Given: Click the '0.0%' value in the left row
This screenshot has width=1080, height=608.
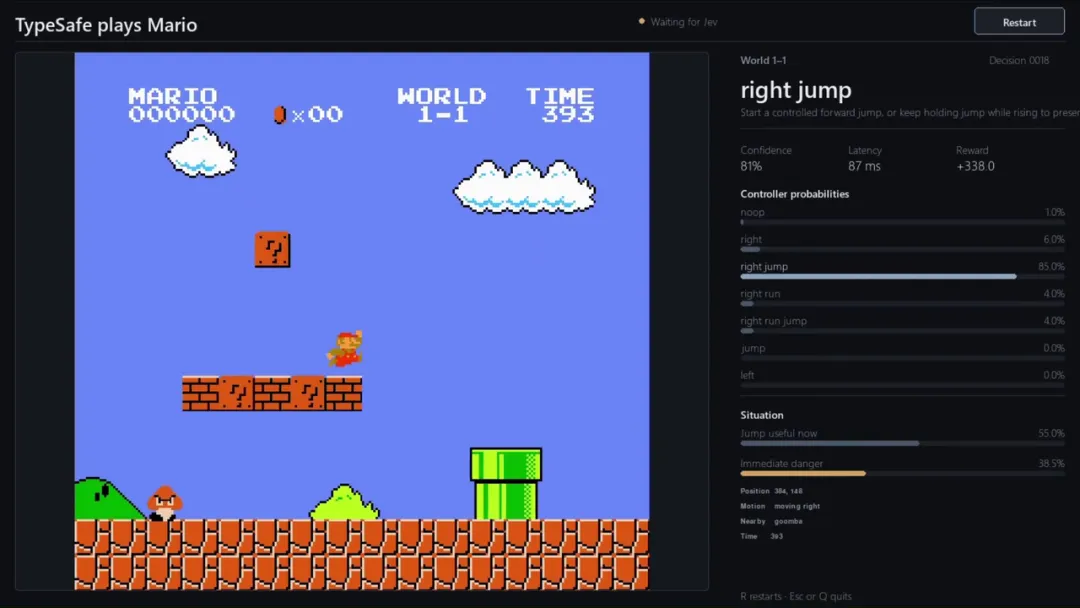Looking at the screenshot, I should [1053, 375].
